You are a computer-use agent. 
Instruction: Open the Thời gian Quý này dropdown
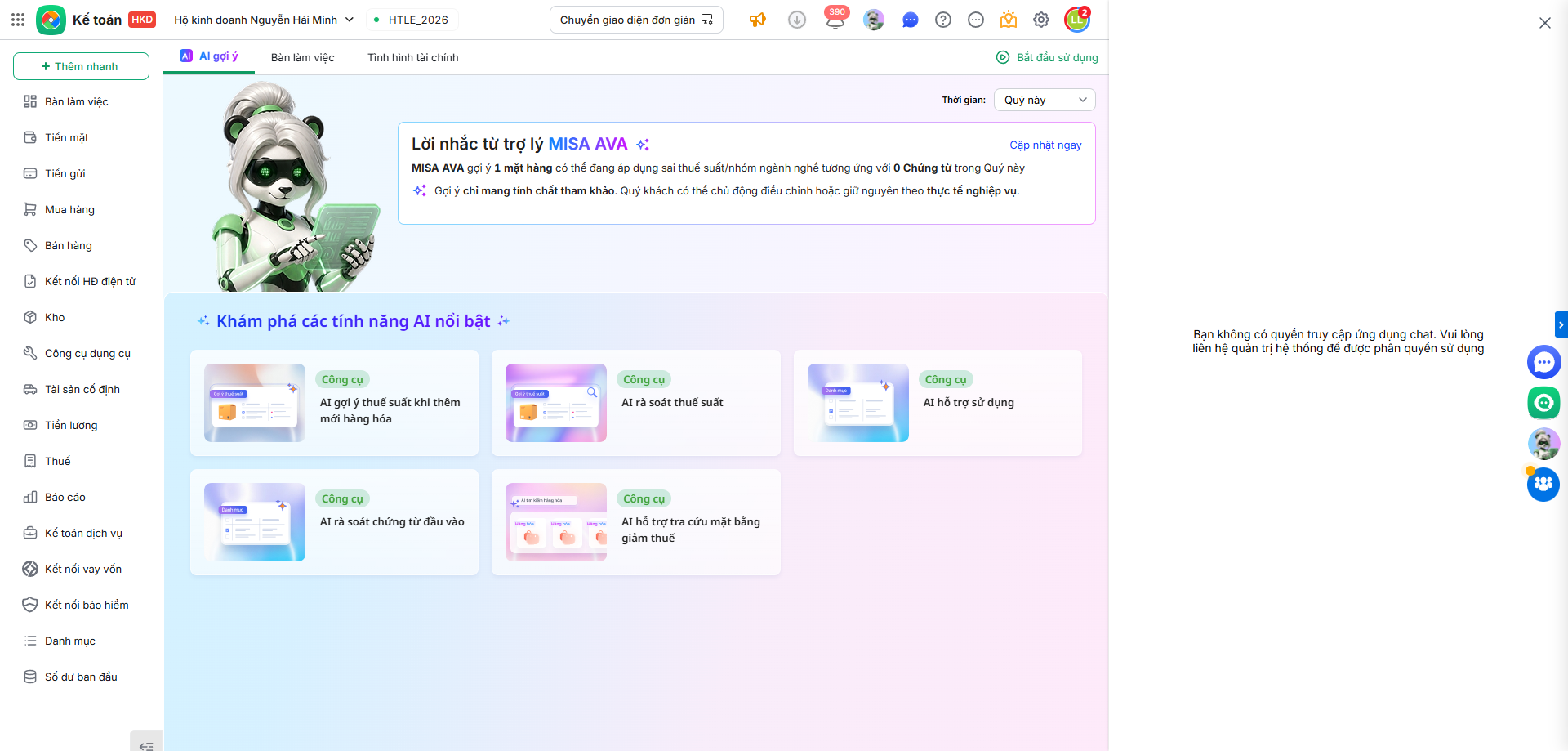[1045, 100]
